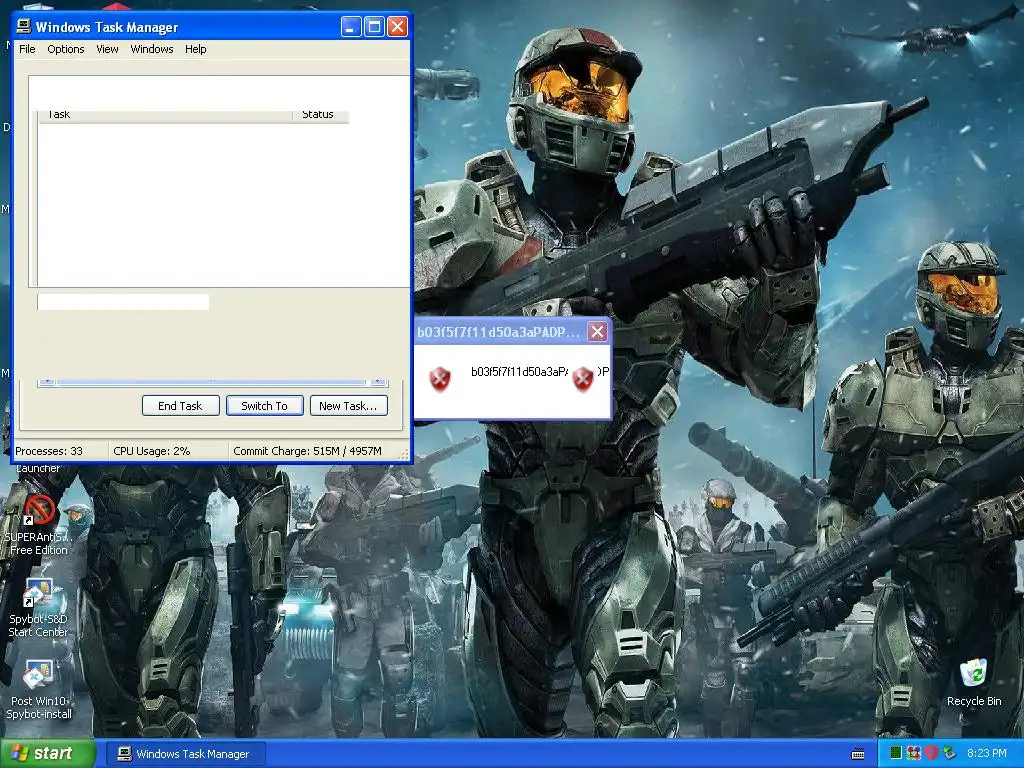Click the colorful flower-shaped tray icon

914,753
